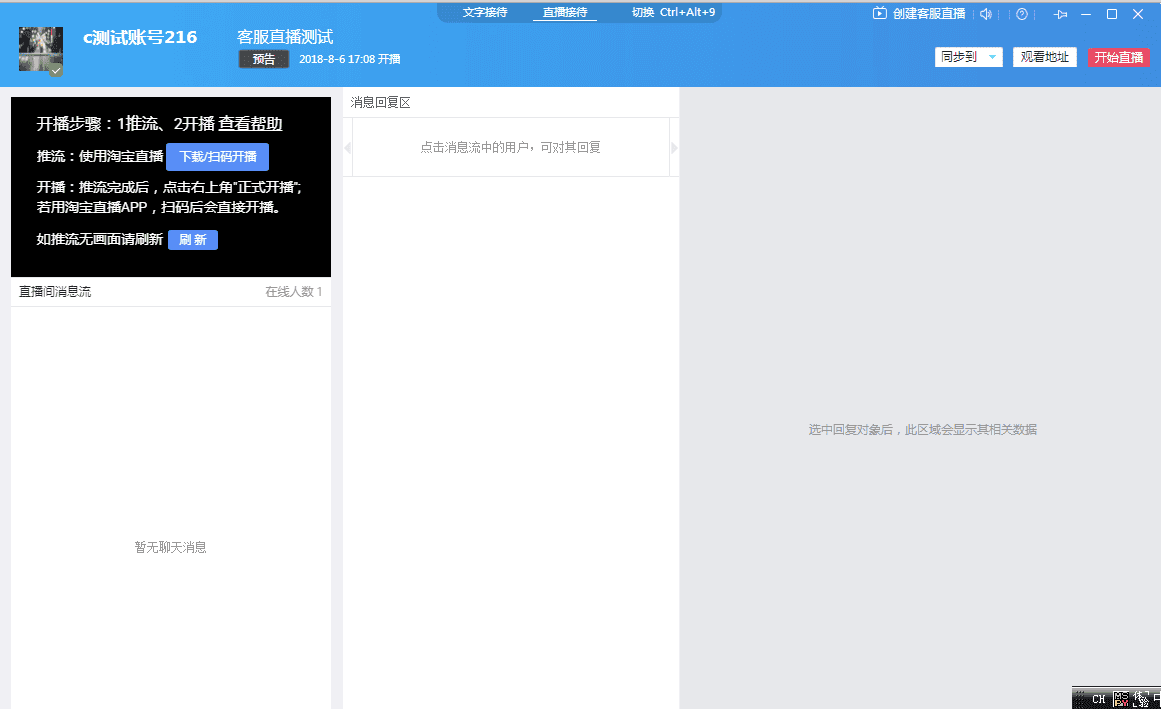The height and width of the screenshot is (709, 1161).
Task: Mute sound with the speaker icon
Action: pyautogui.click(x=986, y=14)
